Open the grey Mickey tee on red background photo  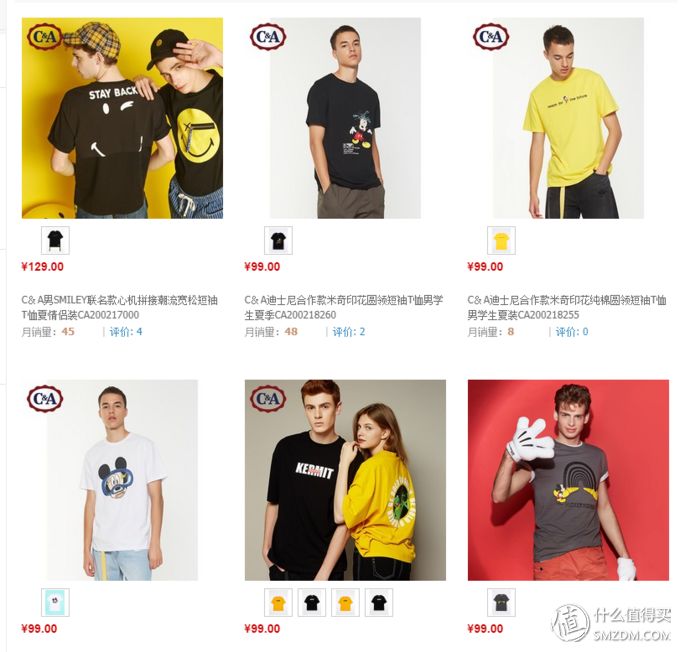point(568,480)
